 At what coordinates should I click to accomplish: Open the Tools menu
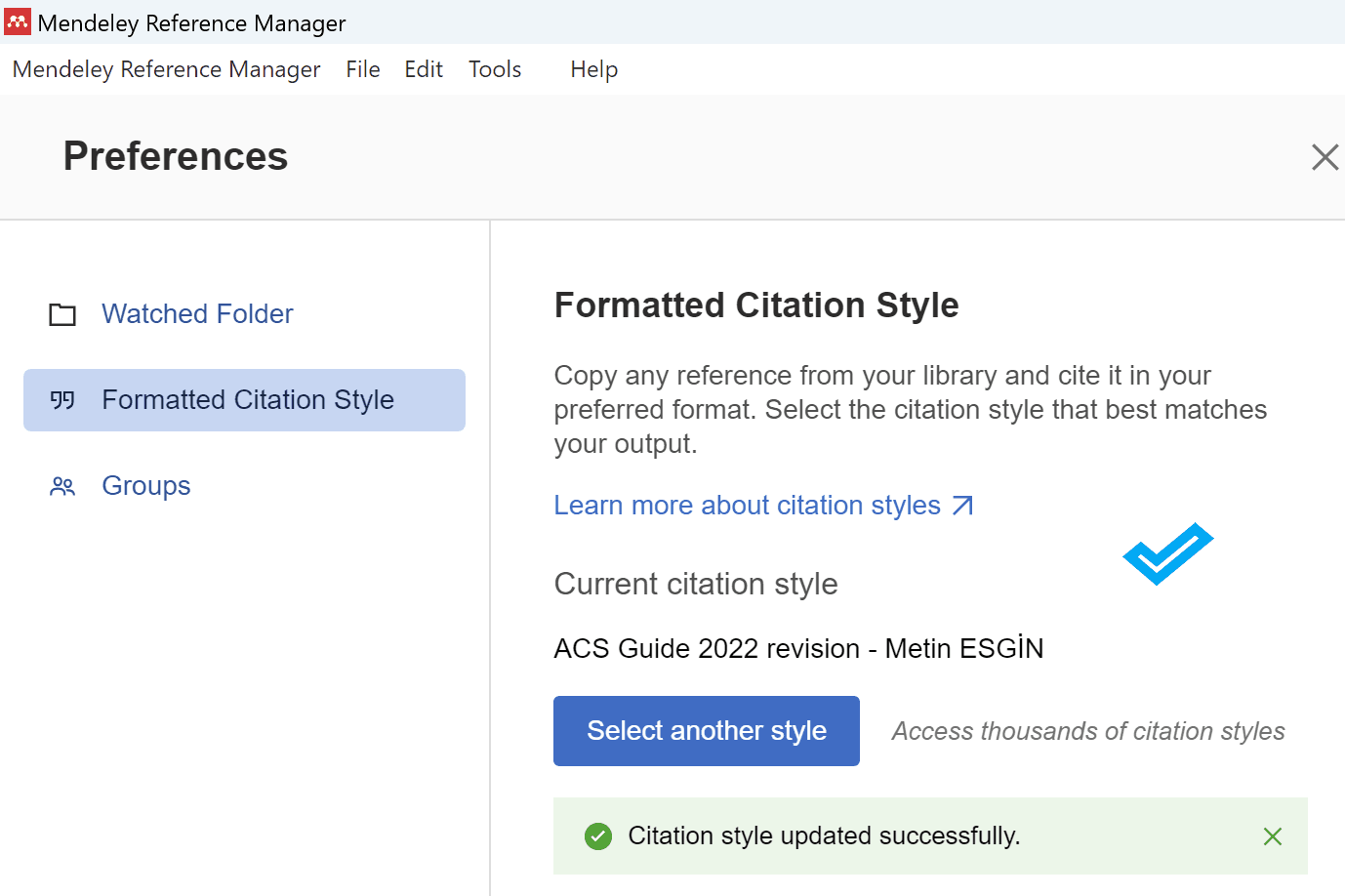[495, 69]
